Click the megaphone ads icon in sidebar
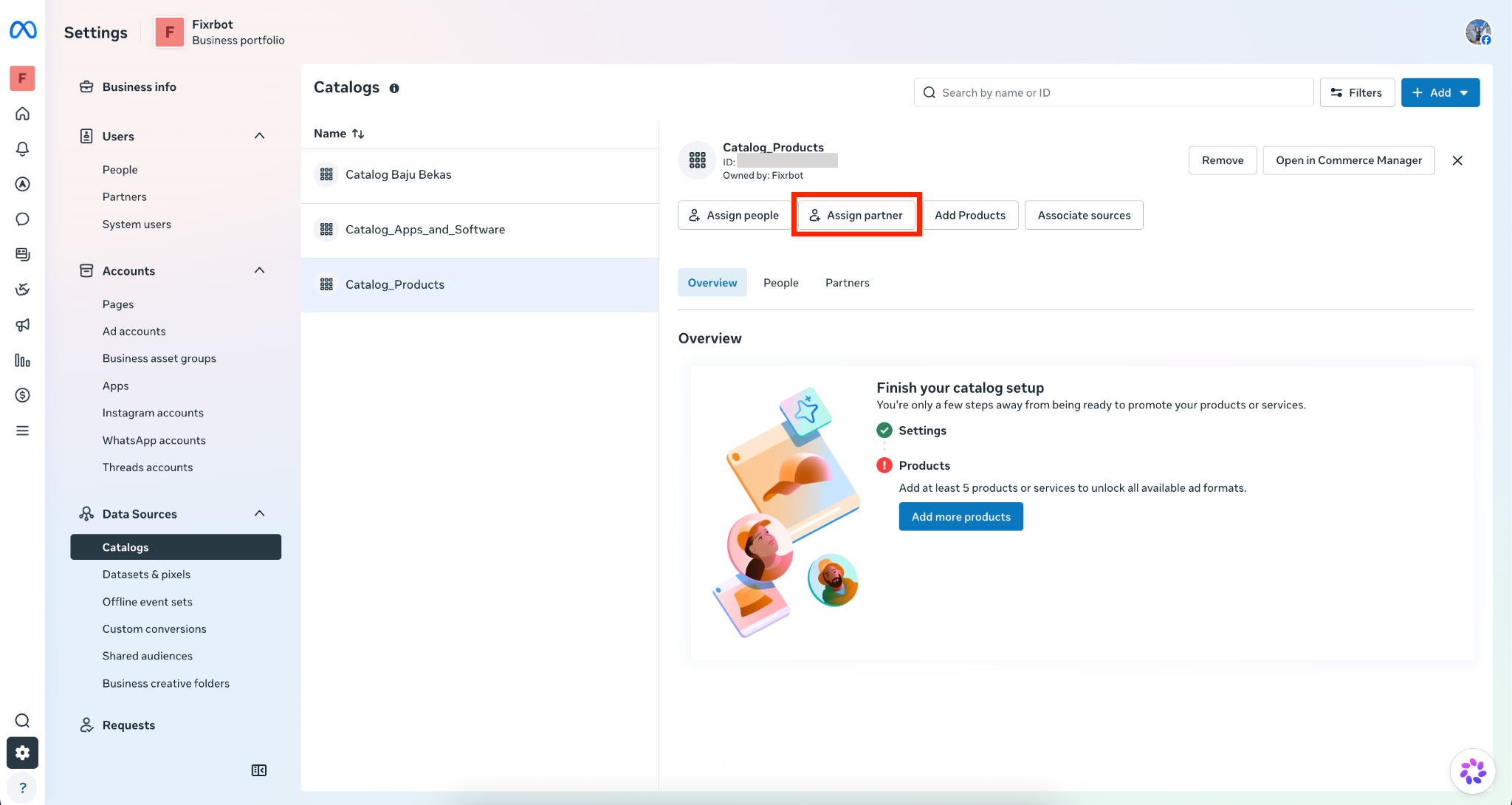Image resolution: width=1512 pixels, height=805 pixels. click(23, 325)
